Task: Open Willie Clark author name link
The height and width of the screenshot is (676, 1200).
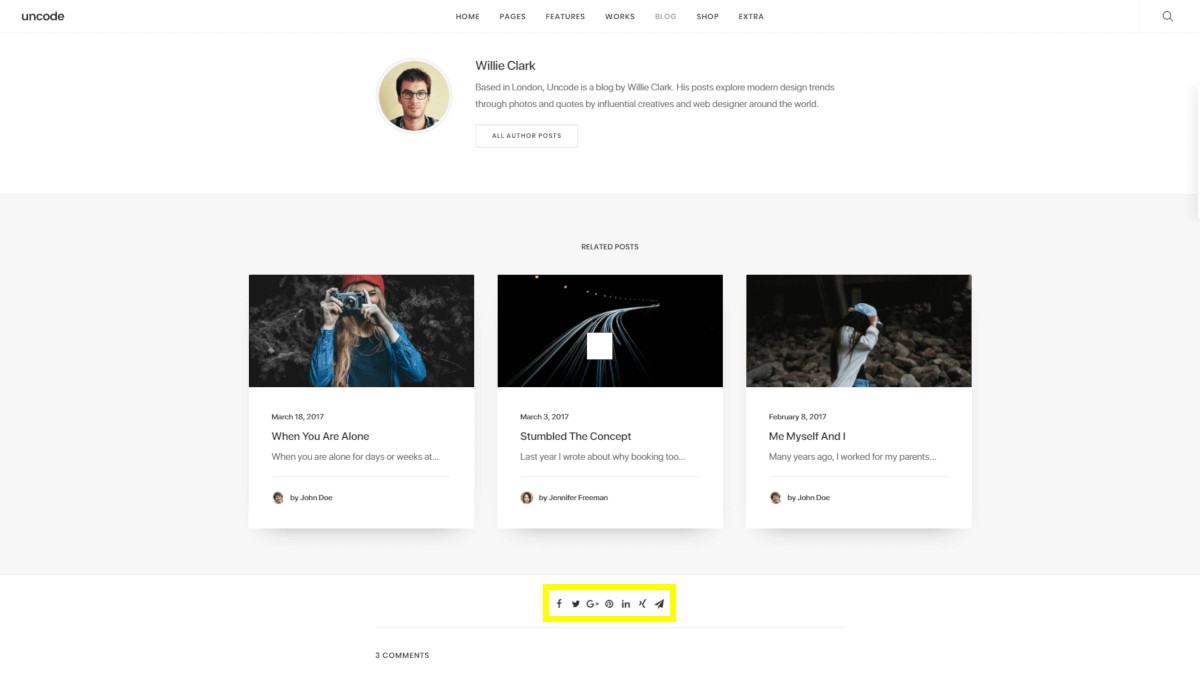Action: coord(505,65)
